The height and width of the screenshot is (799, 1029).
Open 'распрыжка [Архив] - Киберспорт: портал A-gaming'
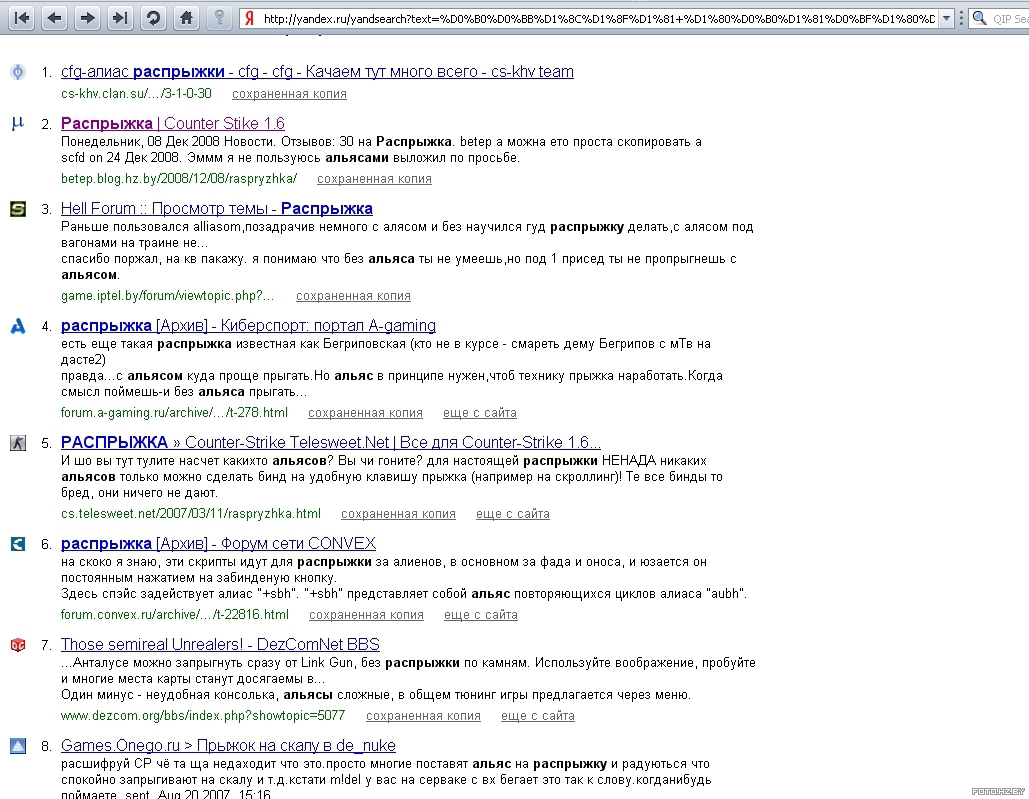point(248,325)
